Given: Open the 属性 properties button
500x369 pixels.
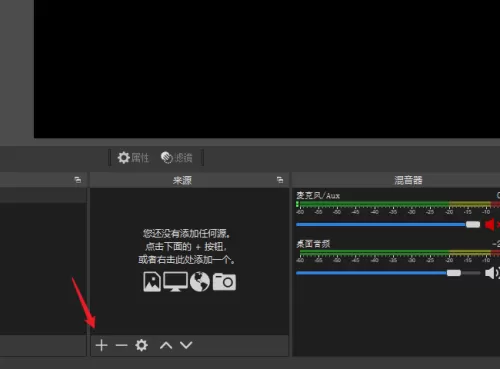Looking at the screenshot, I should click(133, 157).
